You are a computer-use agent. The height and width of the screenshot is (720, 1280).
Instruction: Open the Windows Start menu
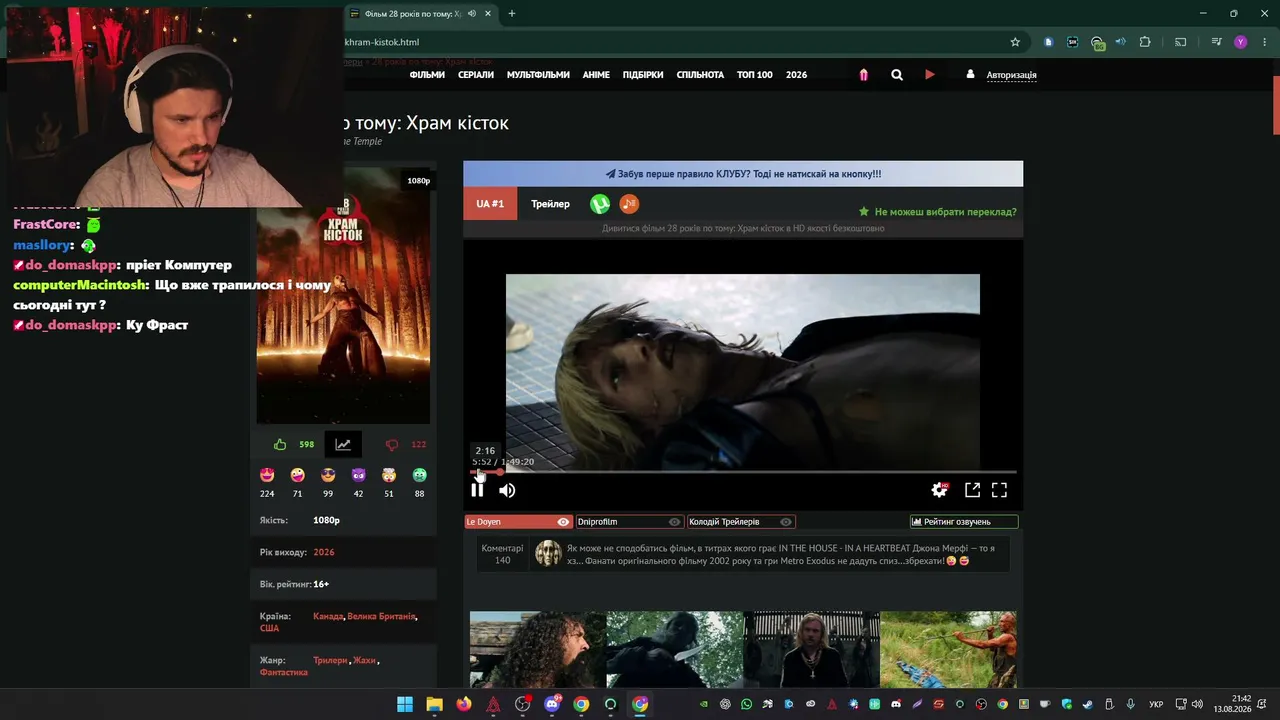tap(405, 704)
